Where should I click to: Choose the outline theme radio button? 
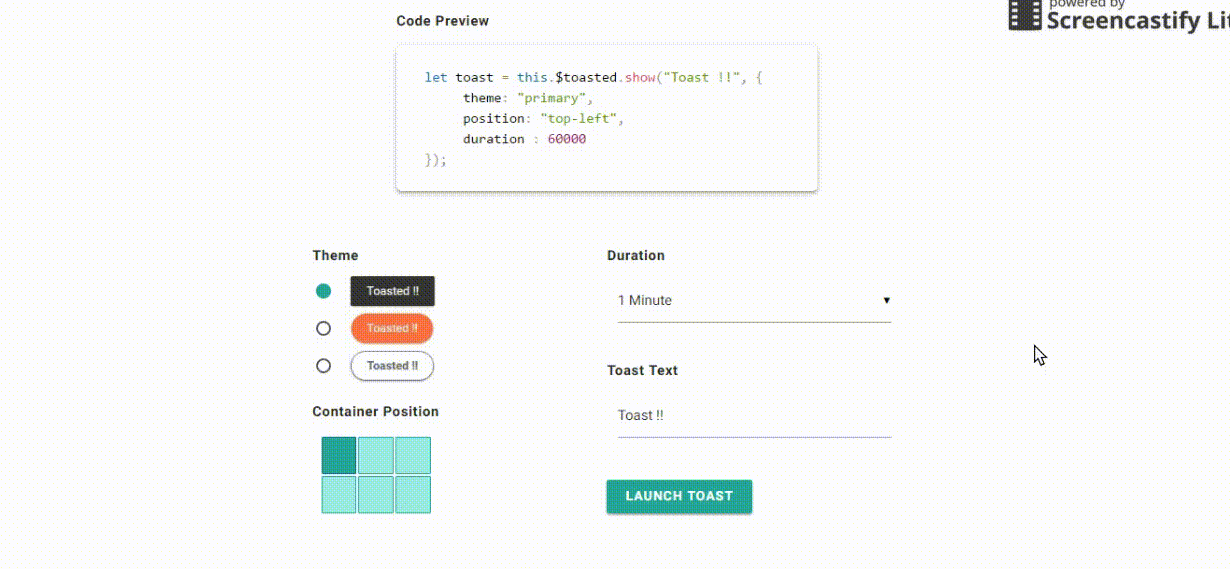point(323,366)
